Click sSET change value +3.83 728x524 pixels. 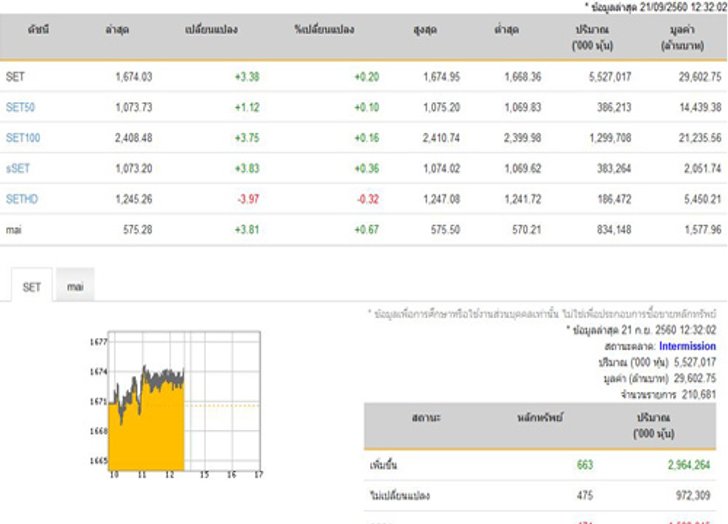(247, 168)
